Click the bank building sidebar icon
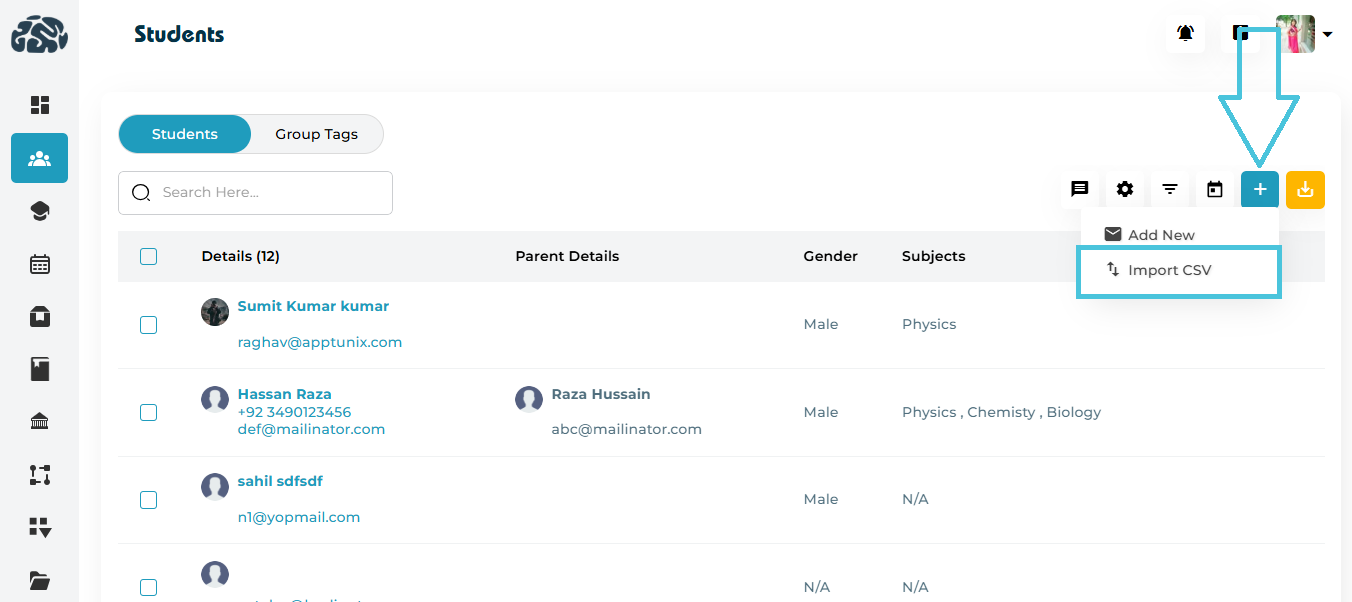Viewport: 1352px width, 602px height. click(x=39, y=422)
